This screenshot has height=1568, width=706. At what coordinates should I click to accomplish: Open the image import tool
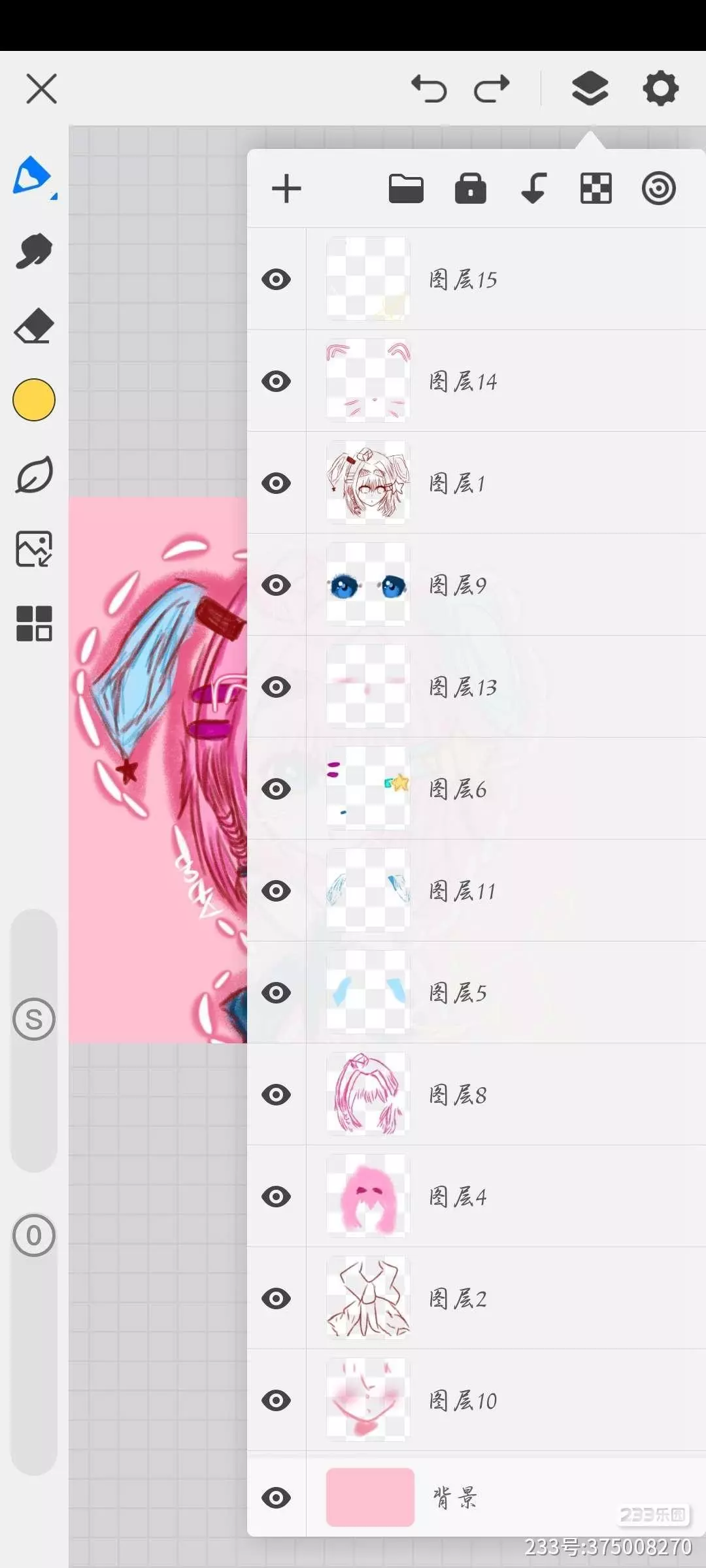point(34,549)
